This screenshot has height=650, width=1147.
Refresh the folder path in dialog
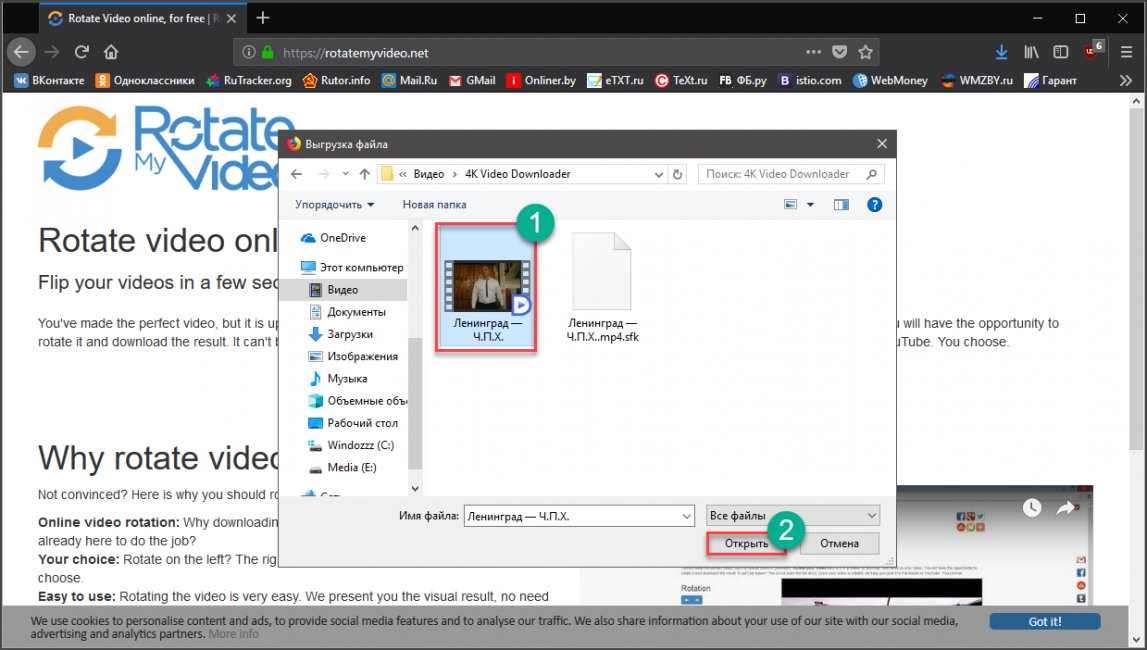coord(678,174)
